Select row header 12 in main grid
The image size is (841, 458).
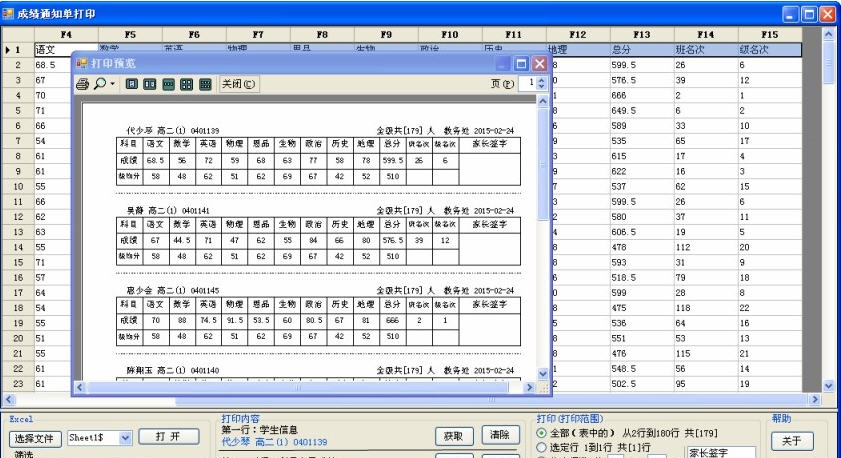point(18,217)
